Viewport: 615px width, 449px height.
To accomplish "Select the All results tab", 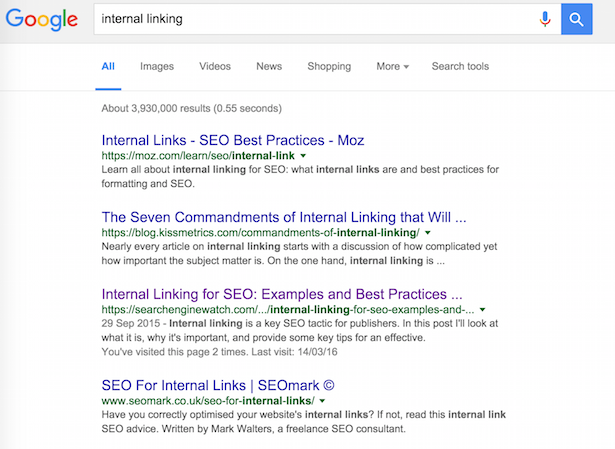I will click(x=108, y=67).
